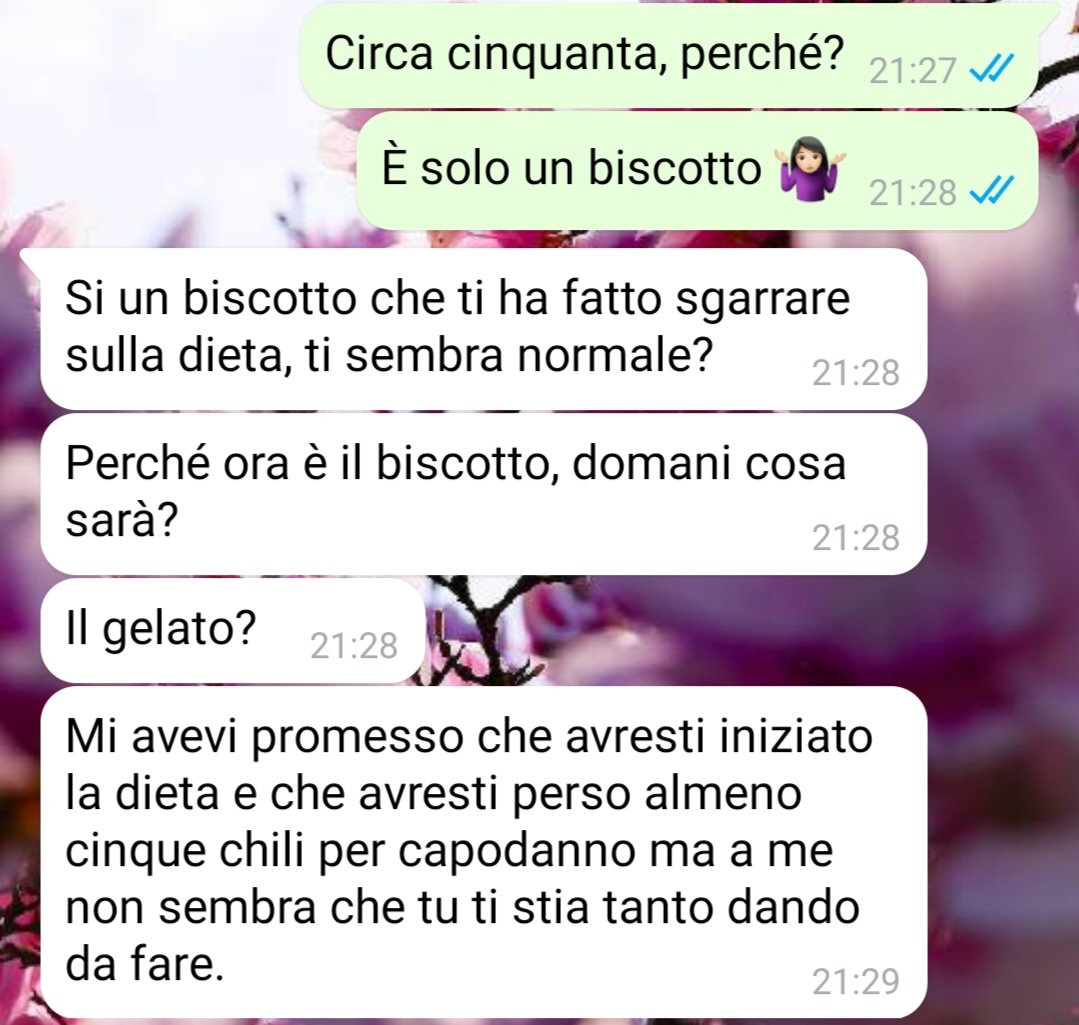Tap the 21:28 timestamp on 'Il gelato?'
This screenshot has width=1079, height=1025.
354,646
